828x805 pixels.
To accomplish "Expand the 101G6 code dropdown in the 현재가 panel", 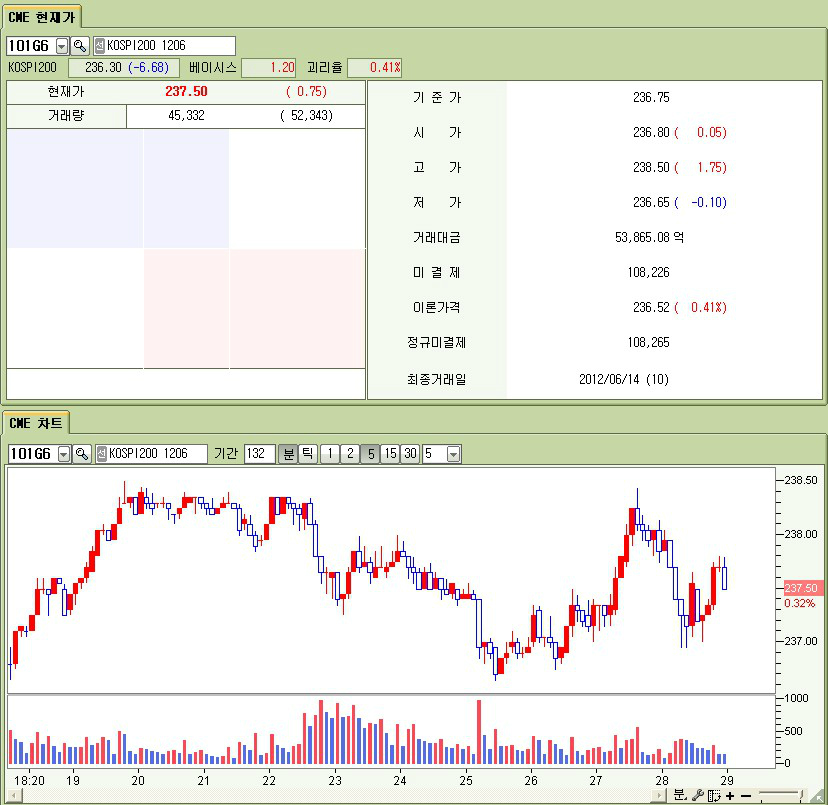I will click(x=62, y=46).
